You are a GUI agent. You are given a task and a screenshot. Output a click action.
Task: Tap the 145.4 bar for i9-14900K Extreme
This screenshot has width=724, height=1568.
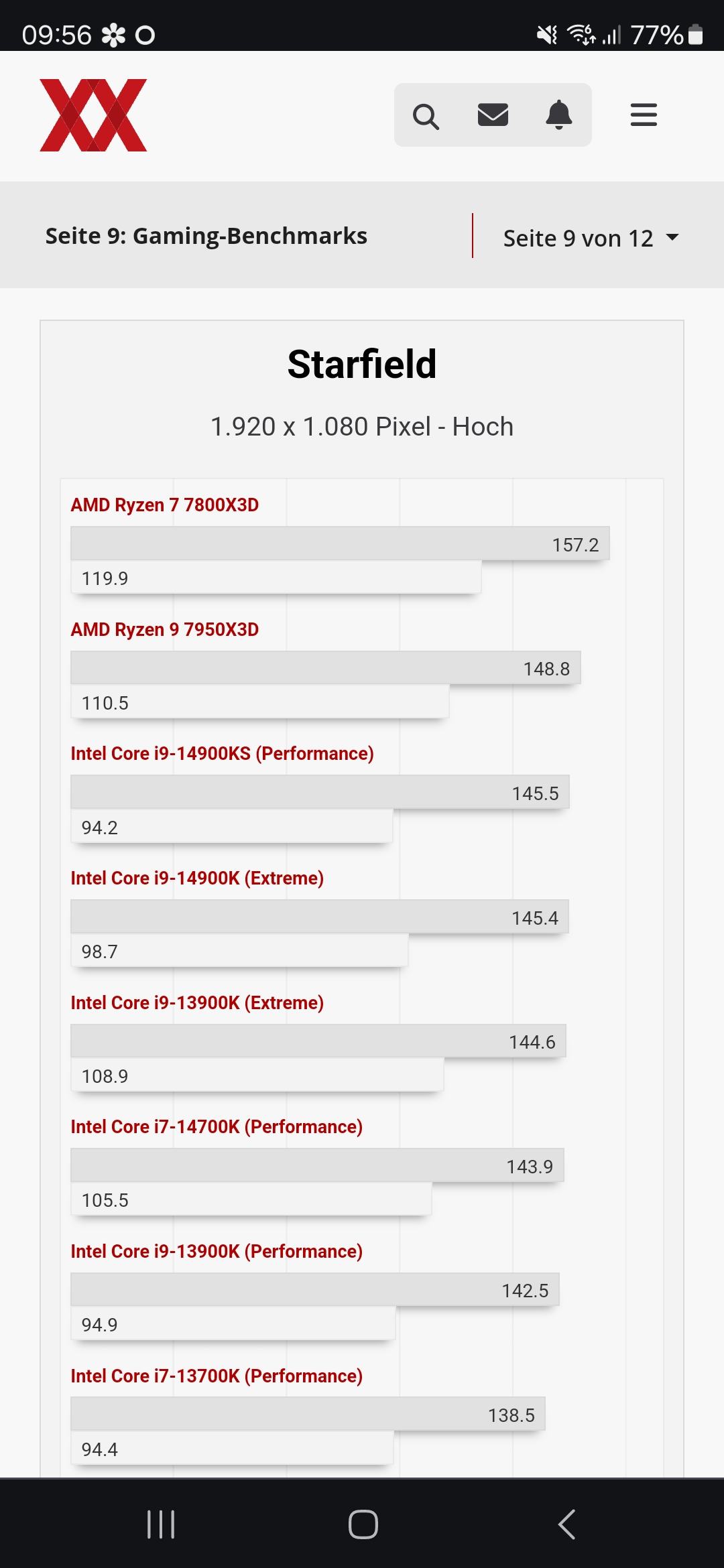tap(319, 917)
